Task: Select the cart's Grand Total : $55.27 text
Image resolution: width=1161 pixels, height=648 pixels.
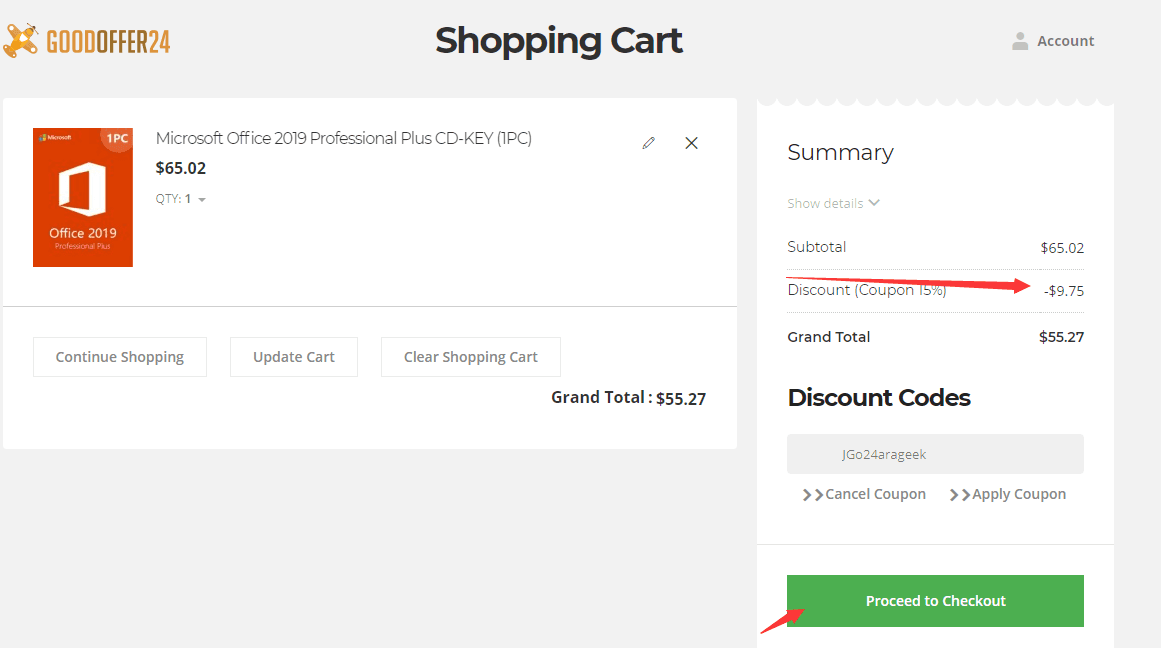Action: click(629, 398)
